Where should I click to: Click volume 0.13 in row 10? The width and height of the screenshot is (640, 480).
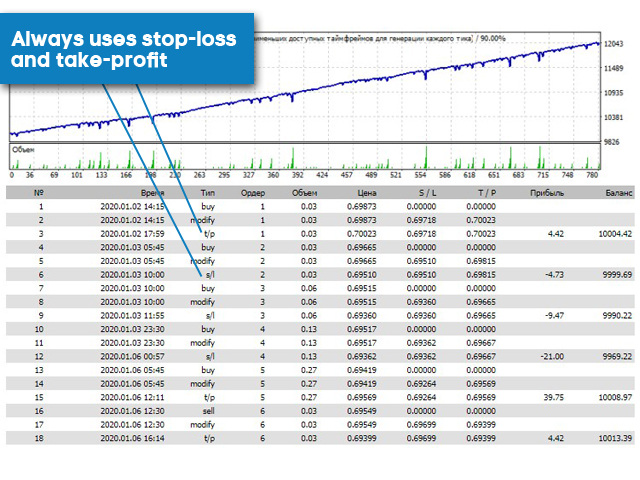[309, 329]
